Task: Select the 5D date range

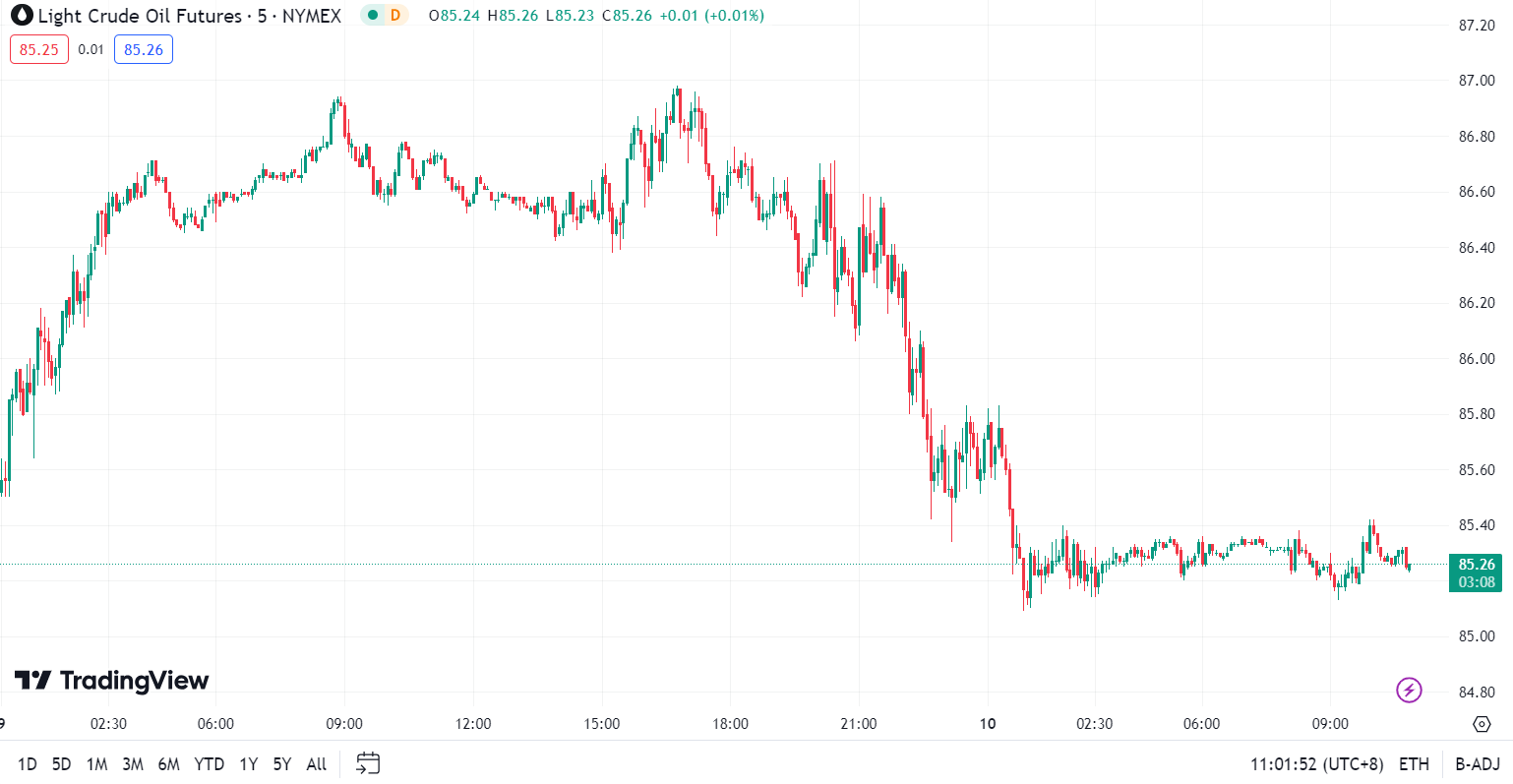Action: (61, 764)
